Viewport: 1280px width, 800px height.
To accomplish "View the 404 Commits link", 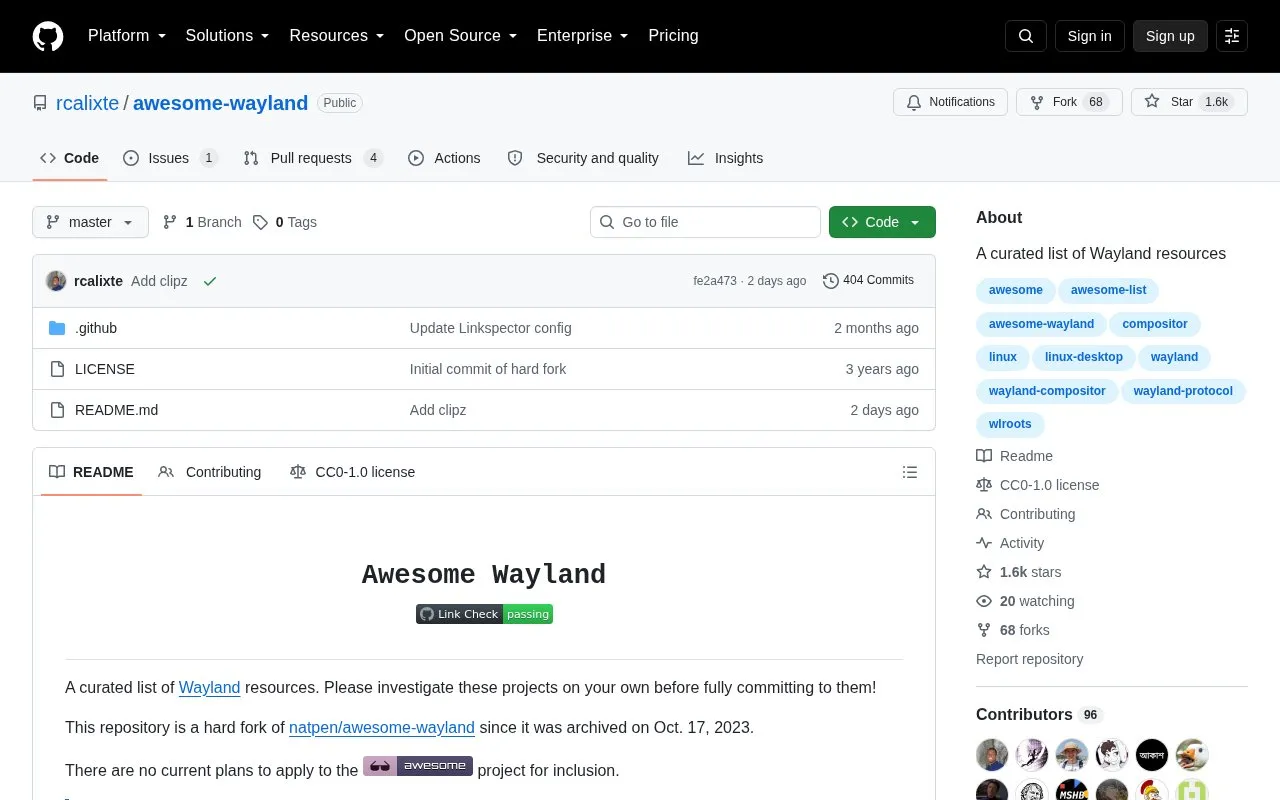I will [868, 281].
